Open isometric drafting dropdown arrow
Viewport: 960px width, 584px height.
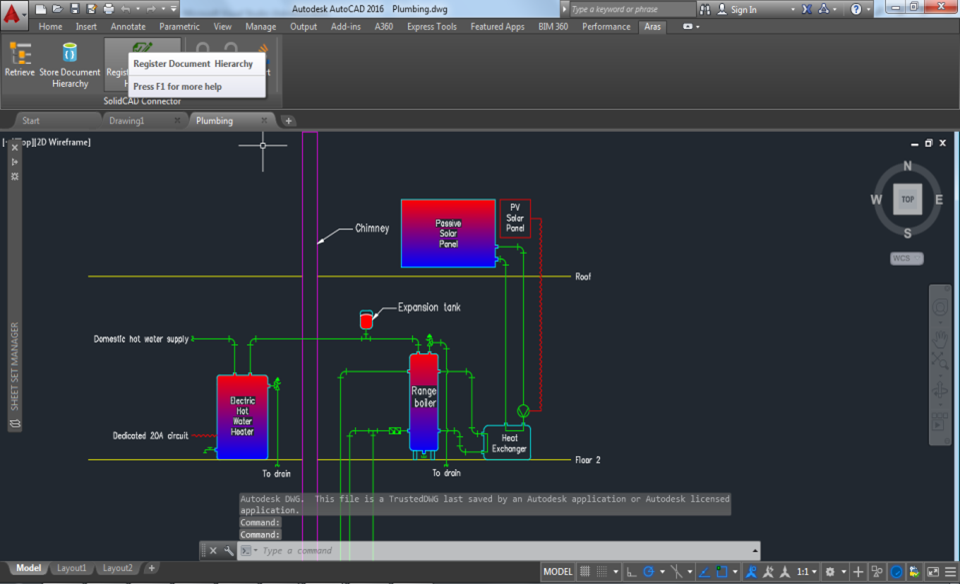coord(690,572)
